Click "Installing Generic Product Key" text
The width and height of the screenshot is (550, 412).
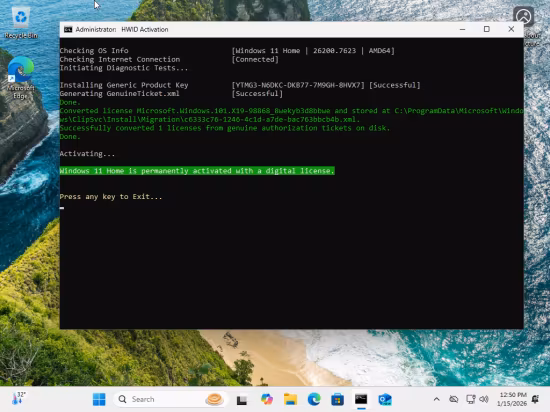click(124, 85)
